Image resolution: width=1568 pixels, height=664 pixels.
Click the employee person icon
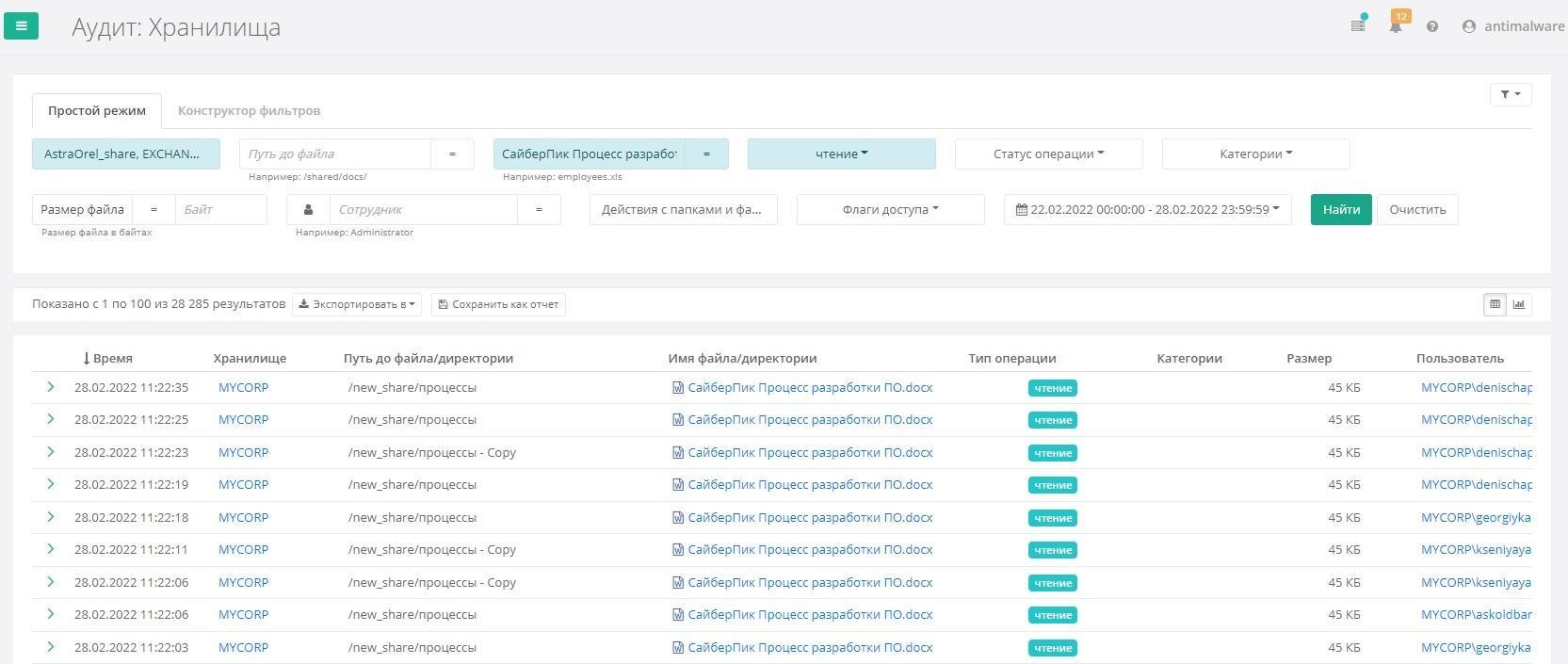308,209
